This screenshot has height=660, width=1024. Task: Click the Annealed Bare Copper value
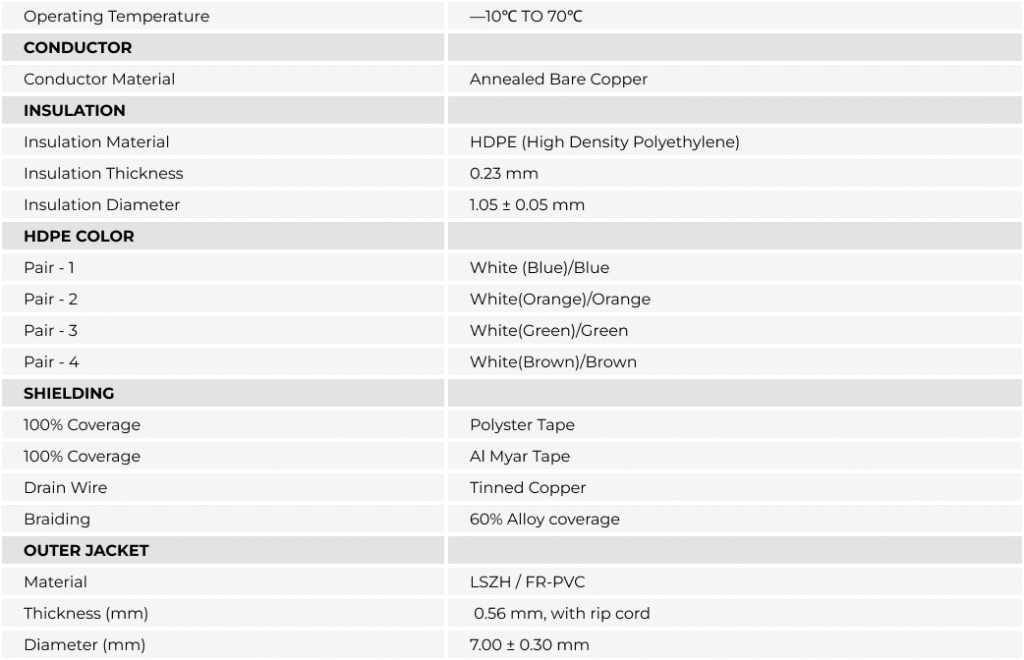pyautogui.click(x=558, y=80)
